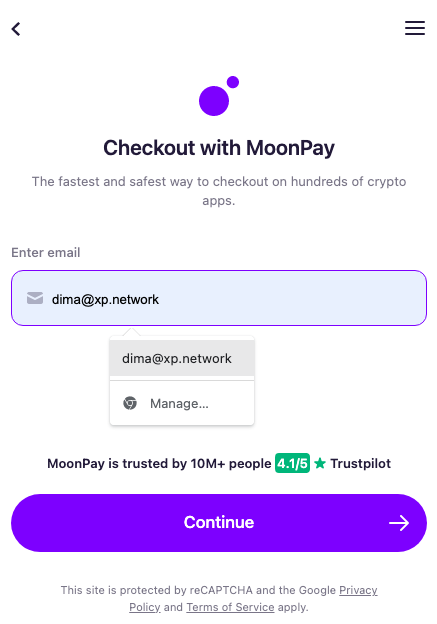Click the fastest and safest subtitle text
The width and height of the screenshot is (437, 624).
218,191
